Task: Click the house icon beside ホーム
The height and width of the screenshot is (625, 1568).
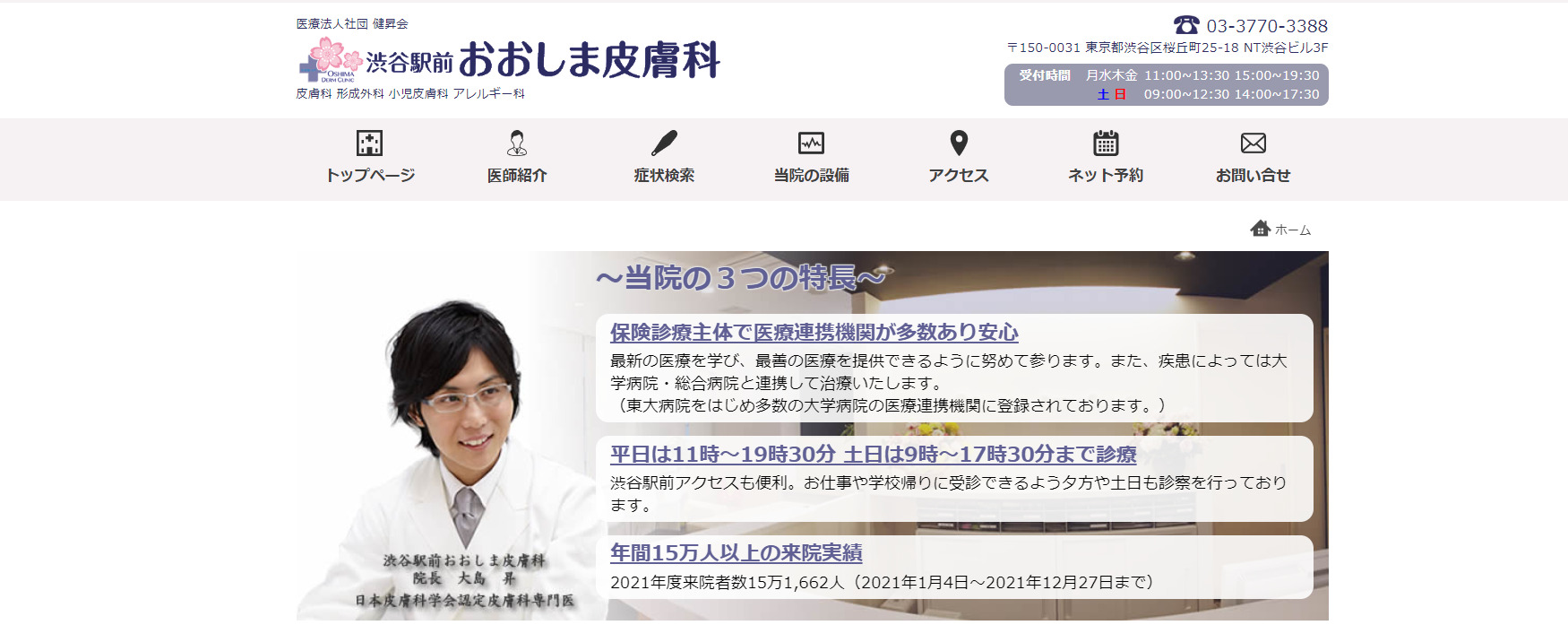Action: click(x=1260, y=229)
